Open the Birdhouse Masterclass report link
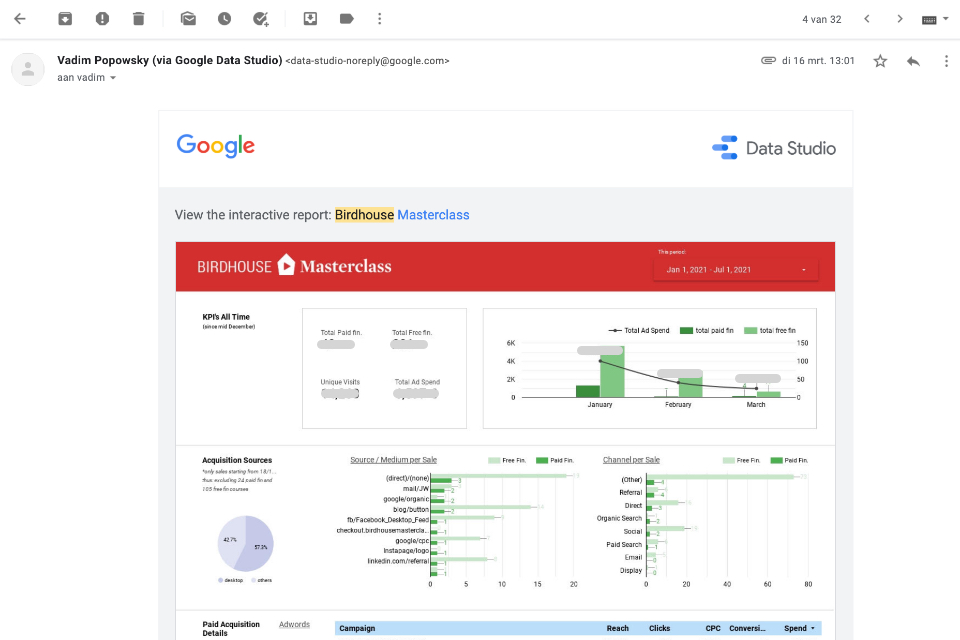 click(402, 215)
